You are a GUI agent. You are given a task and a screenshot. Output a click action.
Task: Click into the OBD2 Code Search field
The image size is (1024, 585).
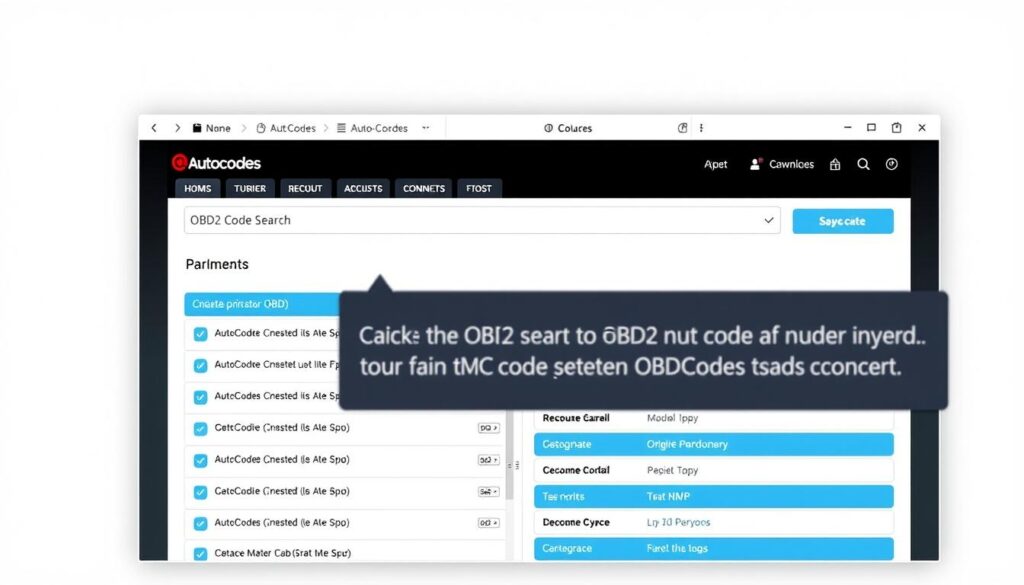click(482, 221)
